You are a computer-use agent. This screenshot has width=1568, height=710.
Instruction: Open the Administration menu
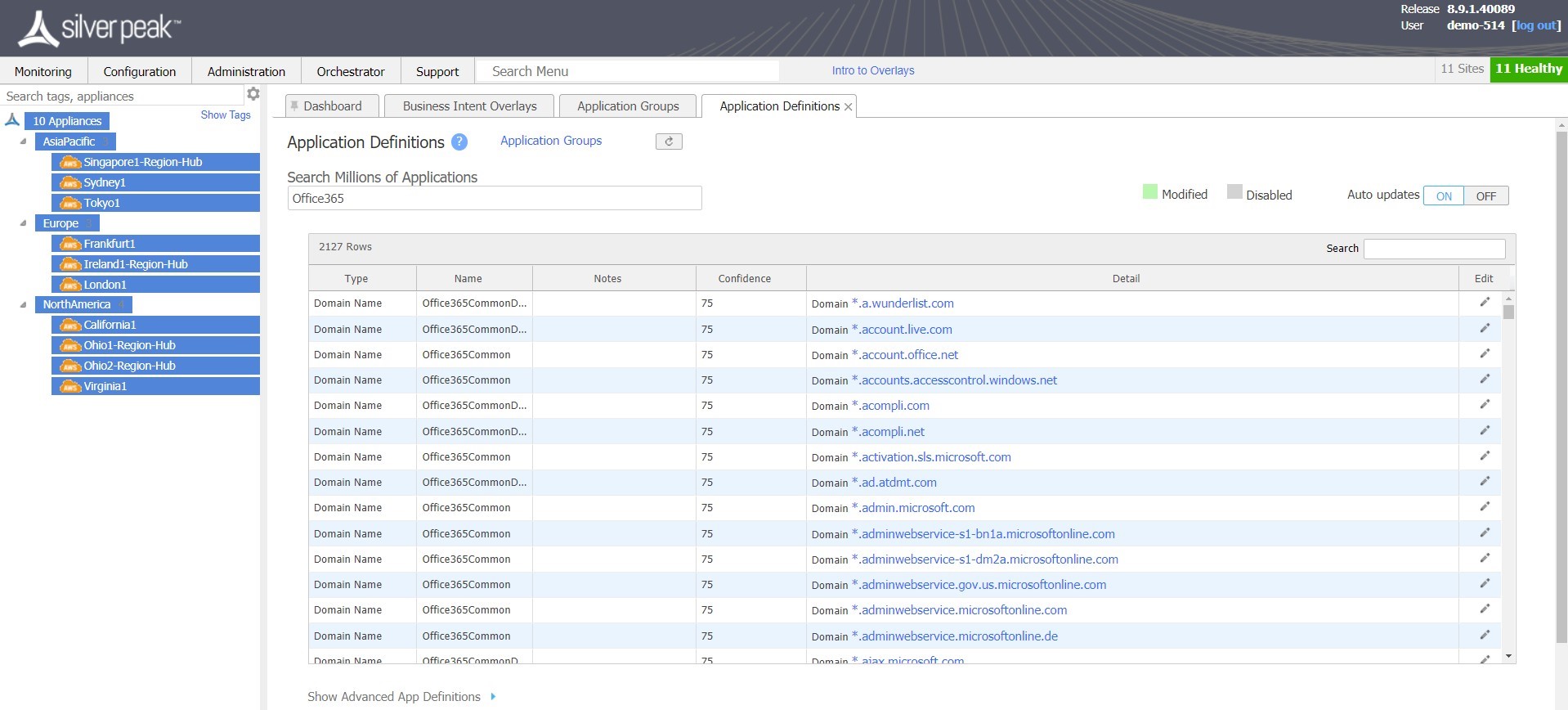click(246, 71)
